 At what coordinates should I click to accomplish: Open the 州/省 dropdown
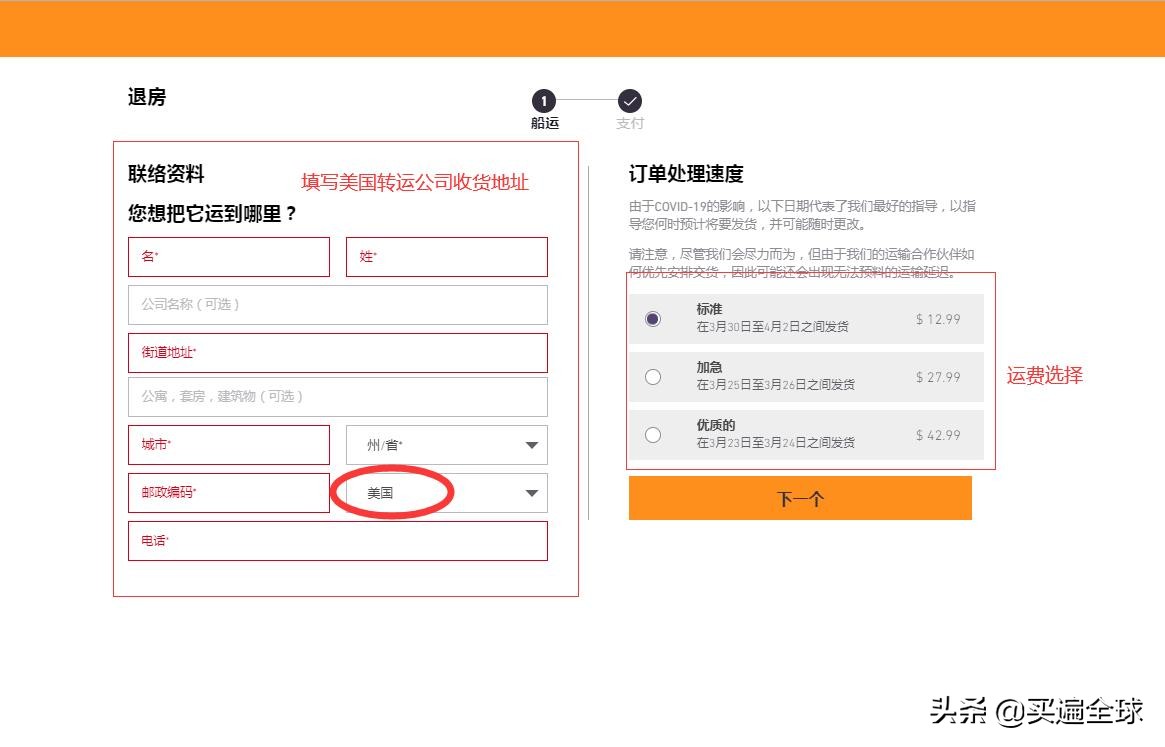(446, 445)
